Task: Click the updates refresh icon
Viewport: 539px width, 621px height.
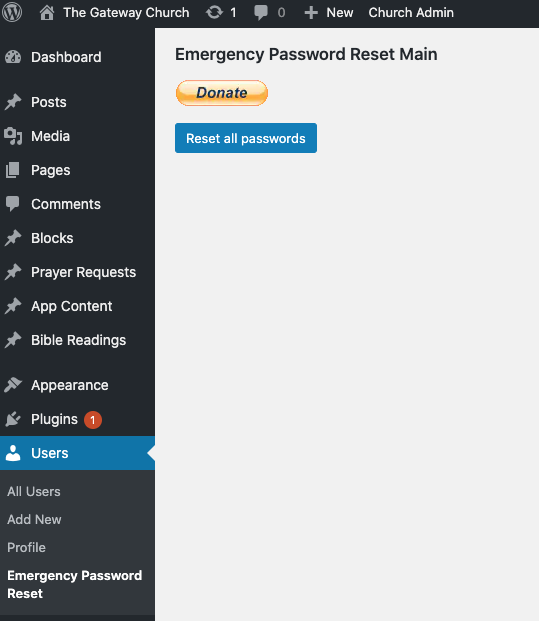Action: [214, 13]
